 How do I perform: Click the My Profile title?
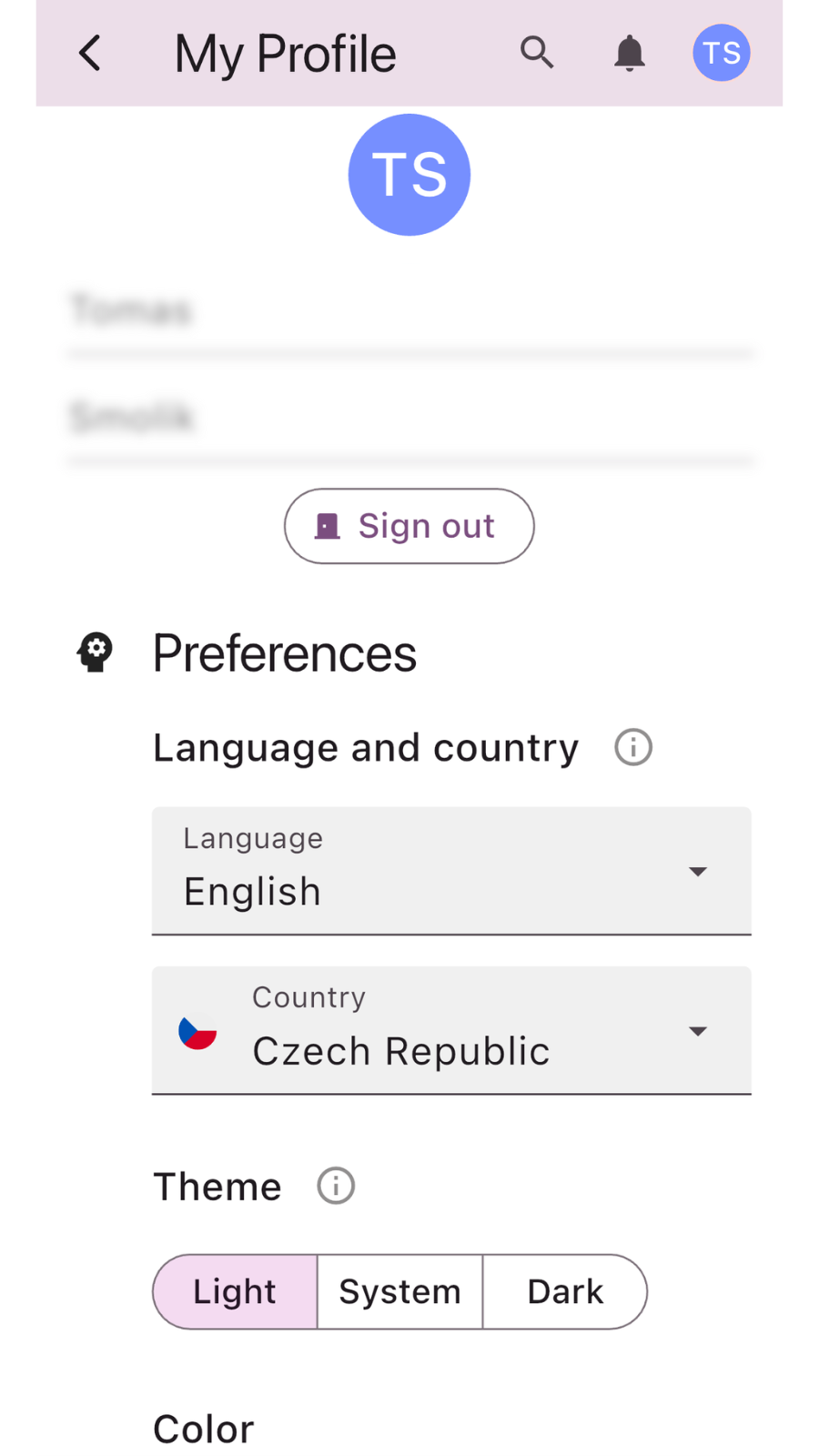tap(285, 54)
